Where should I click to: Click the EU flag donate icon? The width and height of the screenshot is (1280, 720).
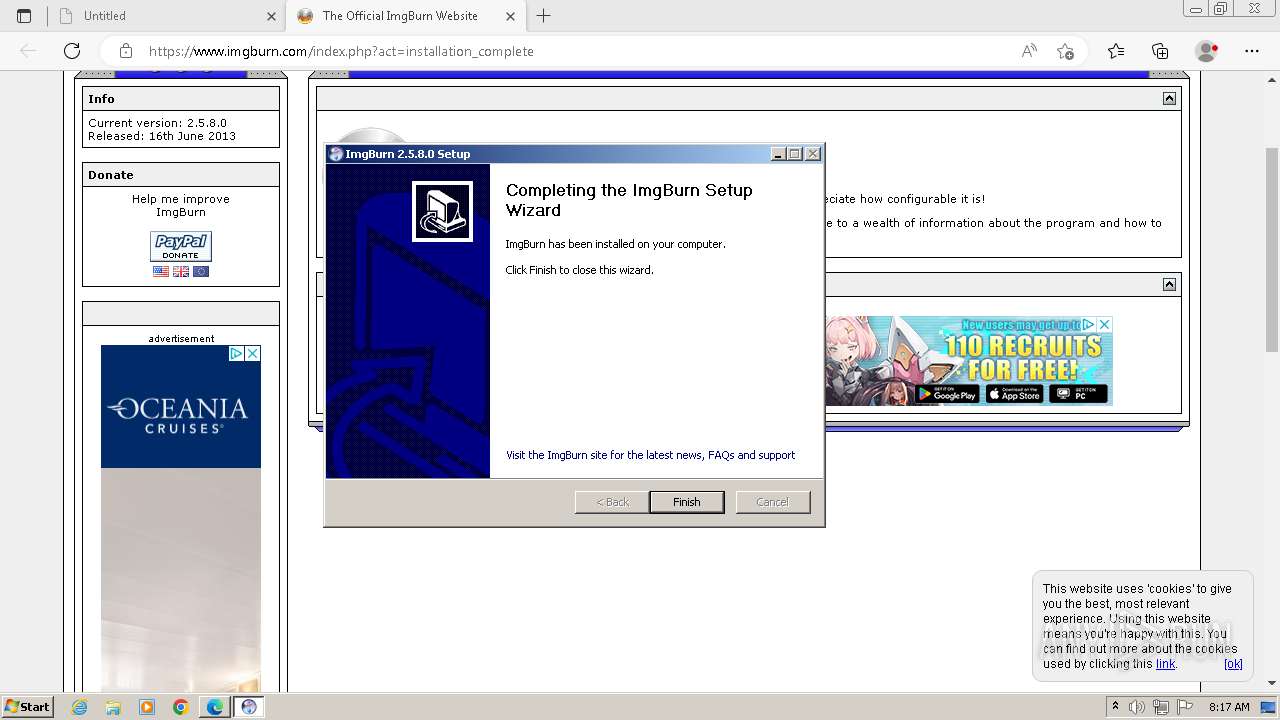[201, 271]
